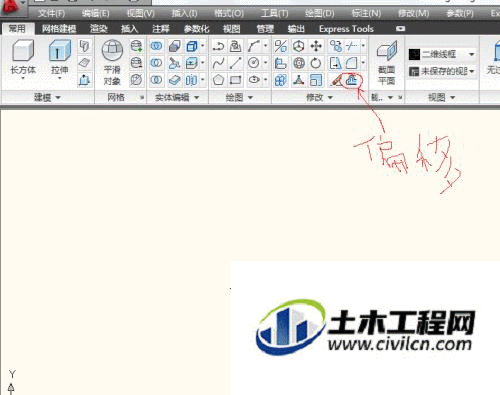Click the Rectangle draw tool

tap(236, 80)
